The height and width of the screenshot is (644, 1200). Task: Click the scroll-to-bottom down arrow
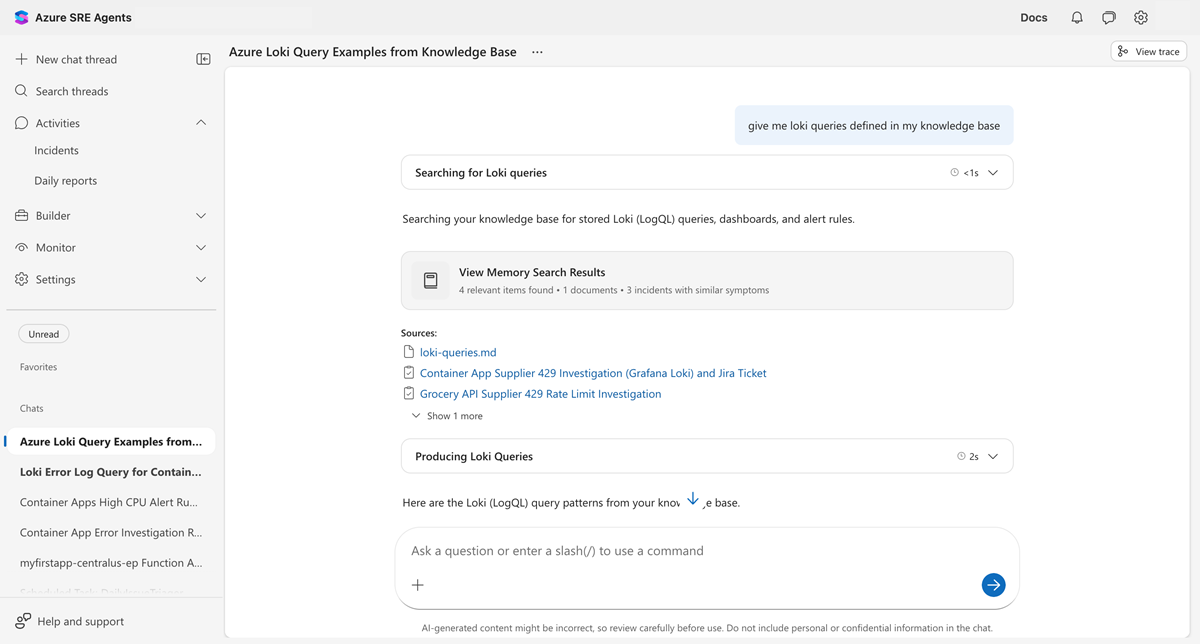click(x=693, y=500)
